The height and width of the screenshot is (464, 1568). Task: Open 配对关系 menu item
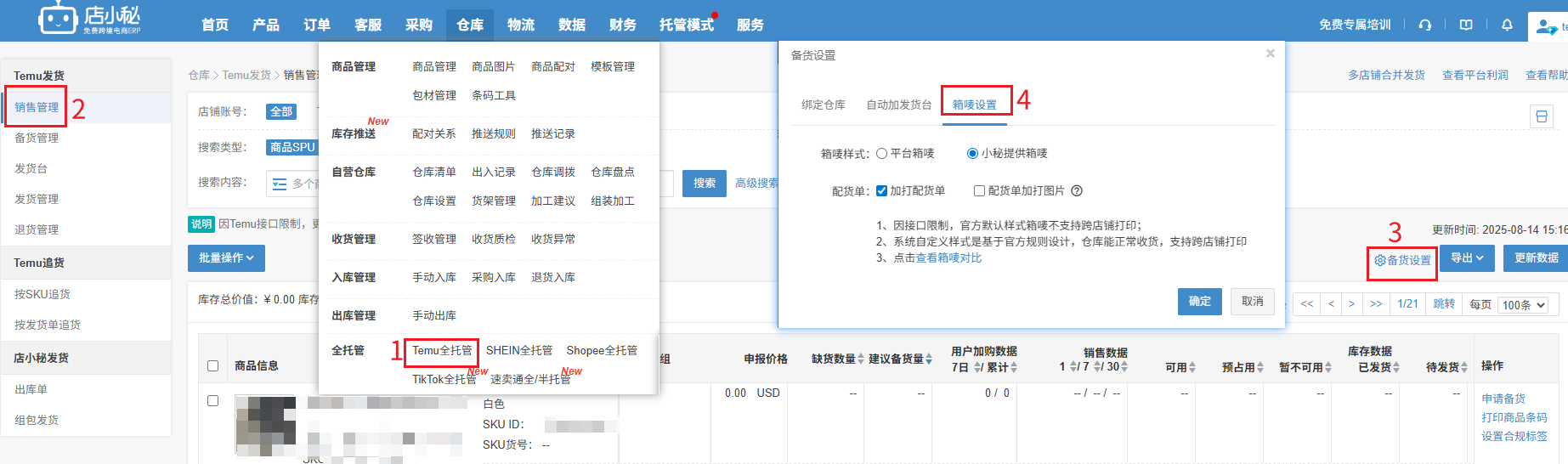pos(434,134)
